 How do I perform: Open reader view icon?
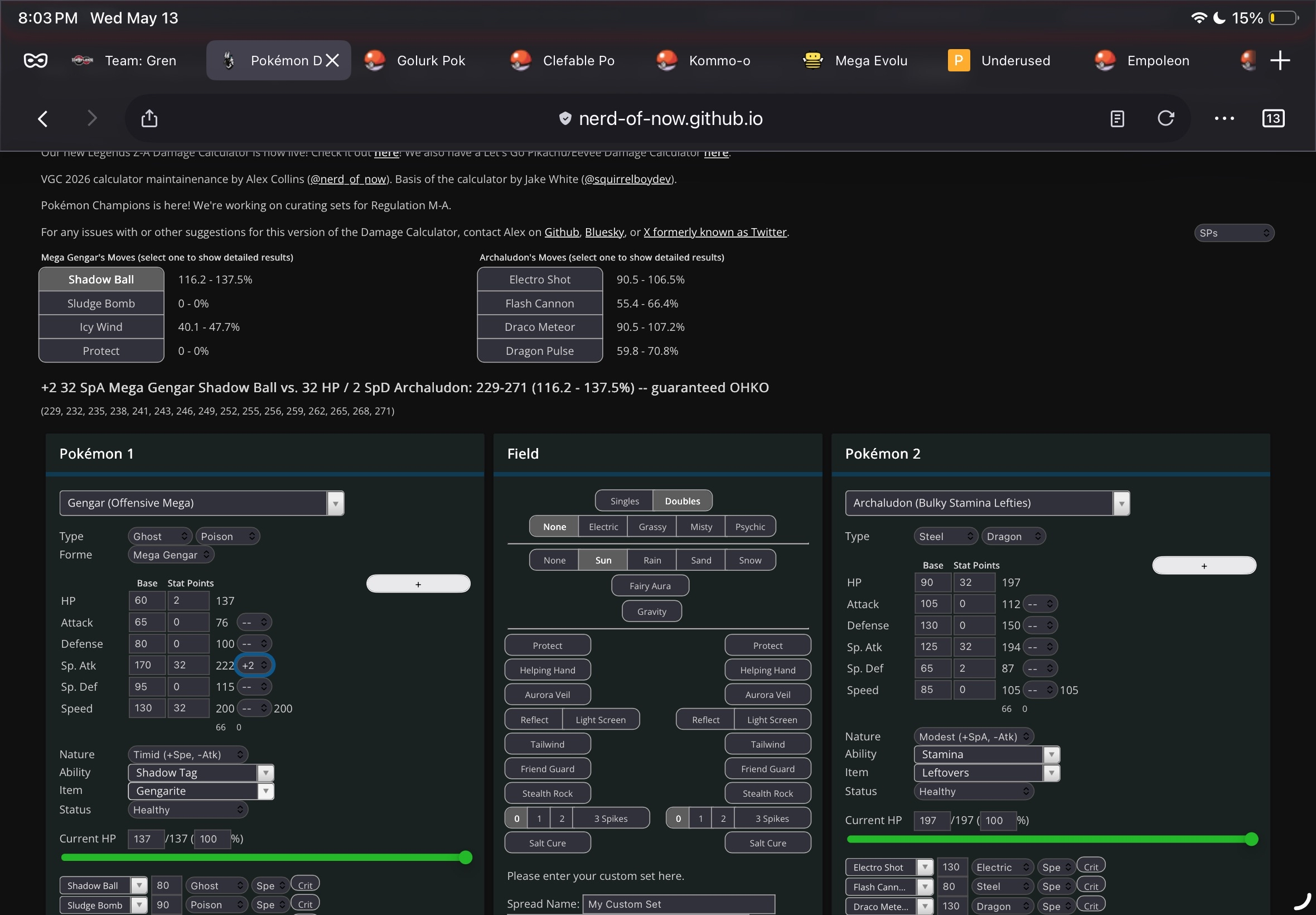click(x=1116, y=119)
